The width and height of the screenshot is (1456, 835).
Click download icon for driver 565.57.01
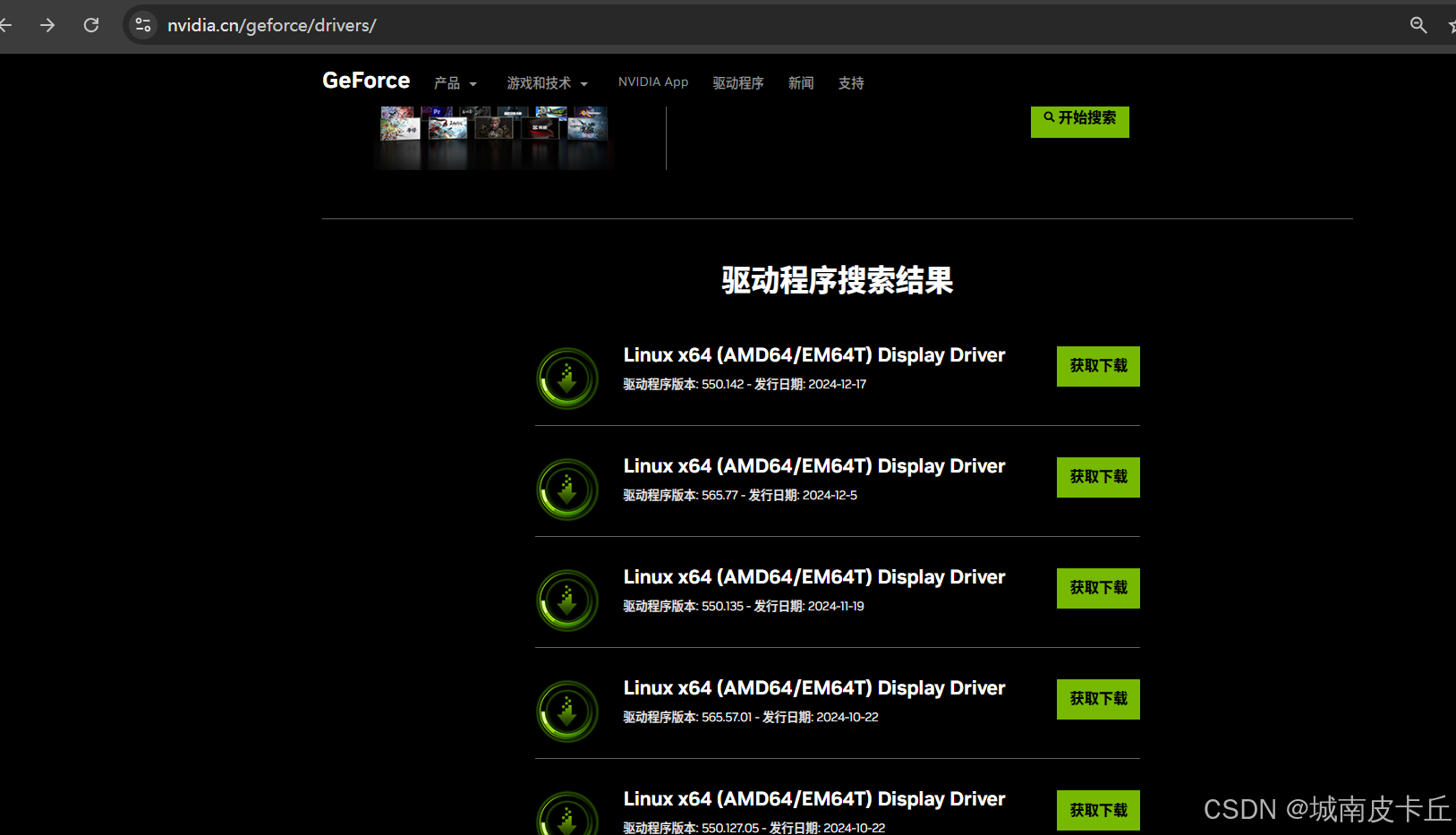pos(567,711)
